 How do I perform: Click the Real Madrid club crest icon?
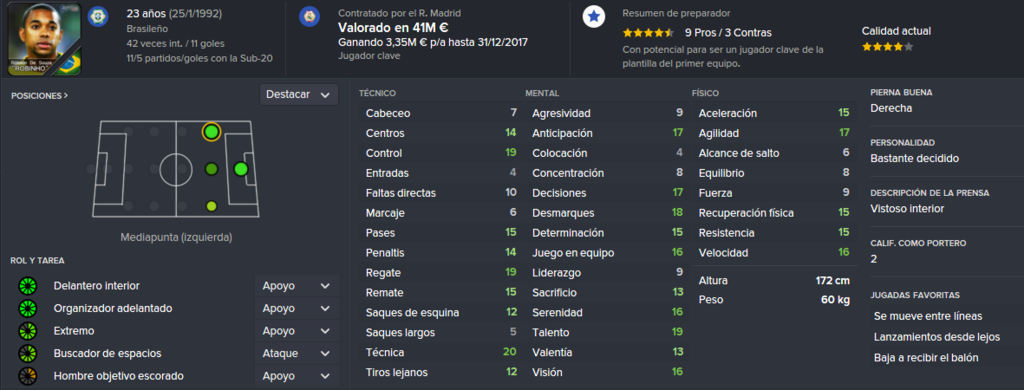coord(309,16)
